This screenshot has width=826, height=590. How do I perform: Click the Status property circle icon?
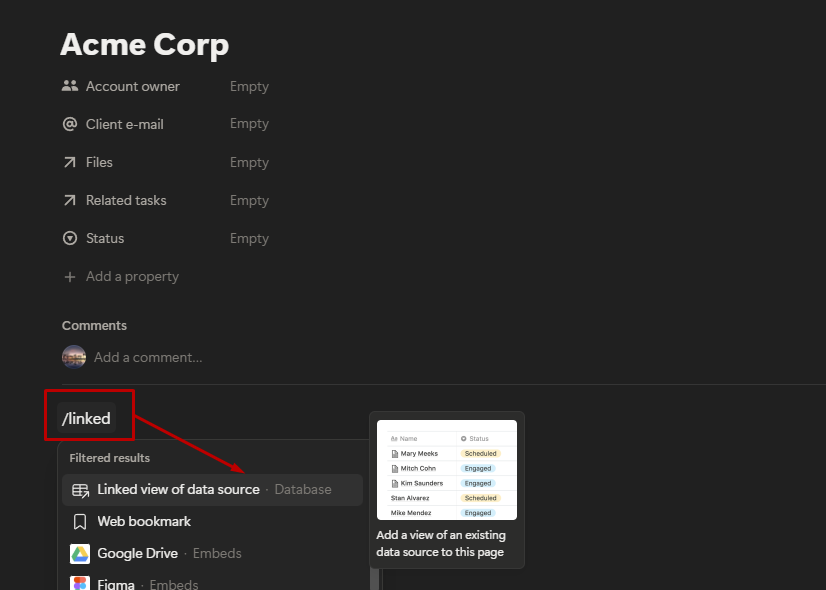69,238
